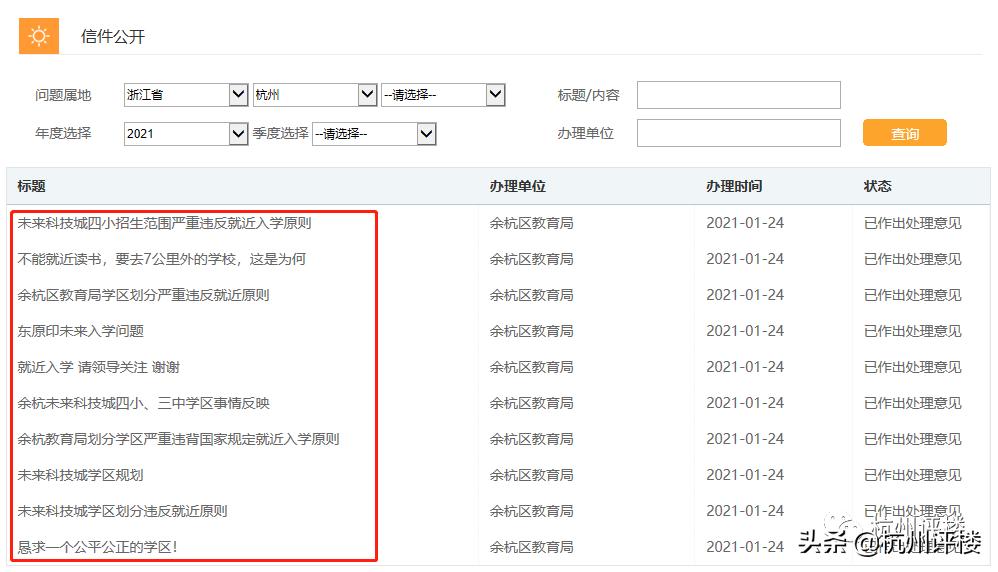Focus the 办理单位 search input field
The height and width of the screenshot is (572, 998).
(x=738, y=133)
